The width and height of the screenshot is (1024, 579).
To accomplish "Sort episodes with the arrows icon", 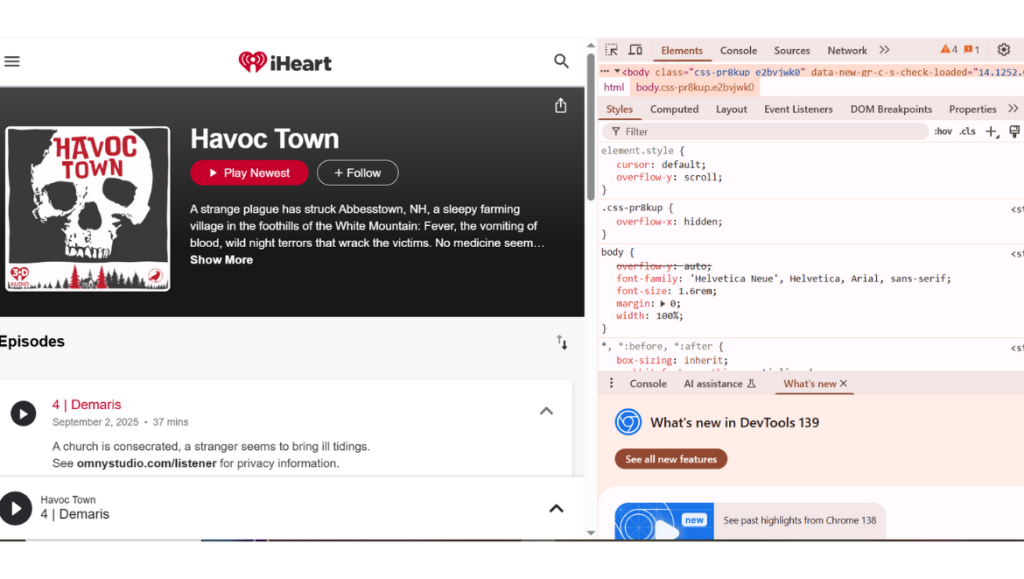I will (x=562, y=342).
